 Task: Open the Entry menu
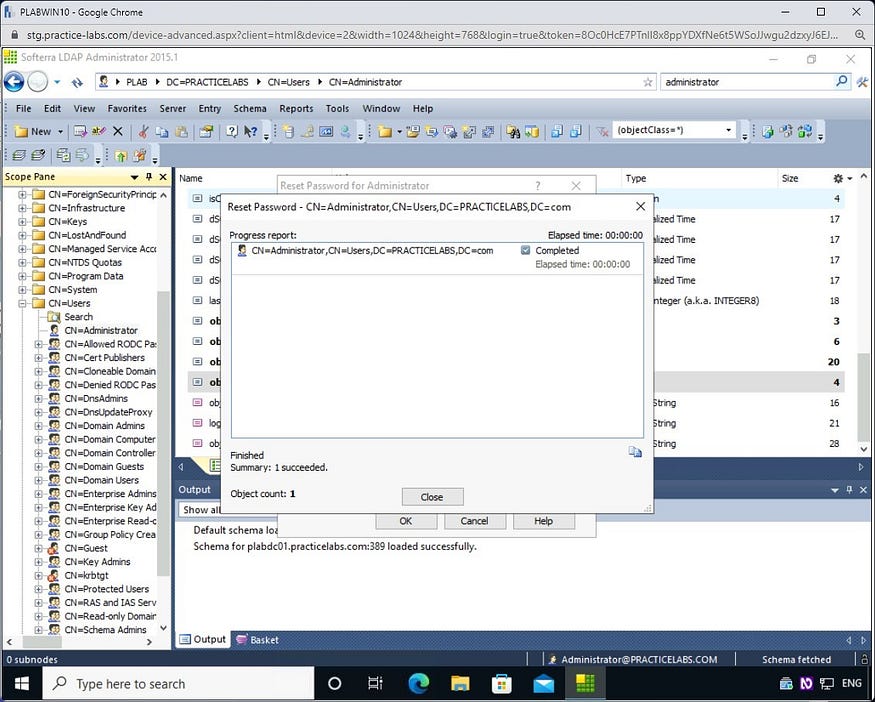pyautogui.click(x=210, y=109)
